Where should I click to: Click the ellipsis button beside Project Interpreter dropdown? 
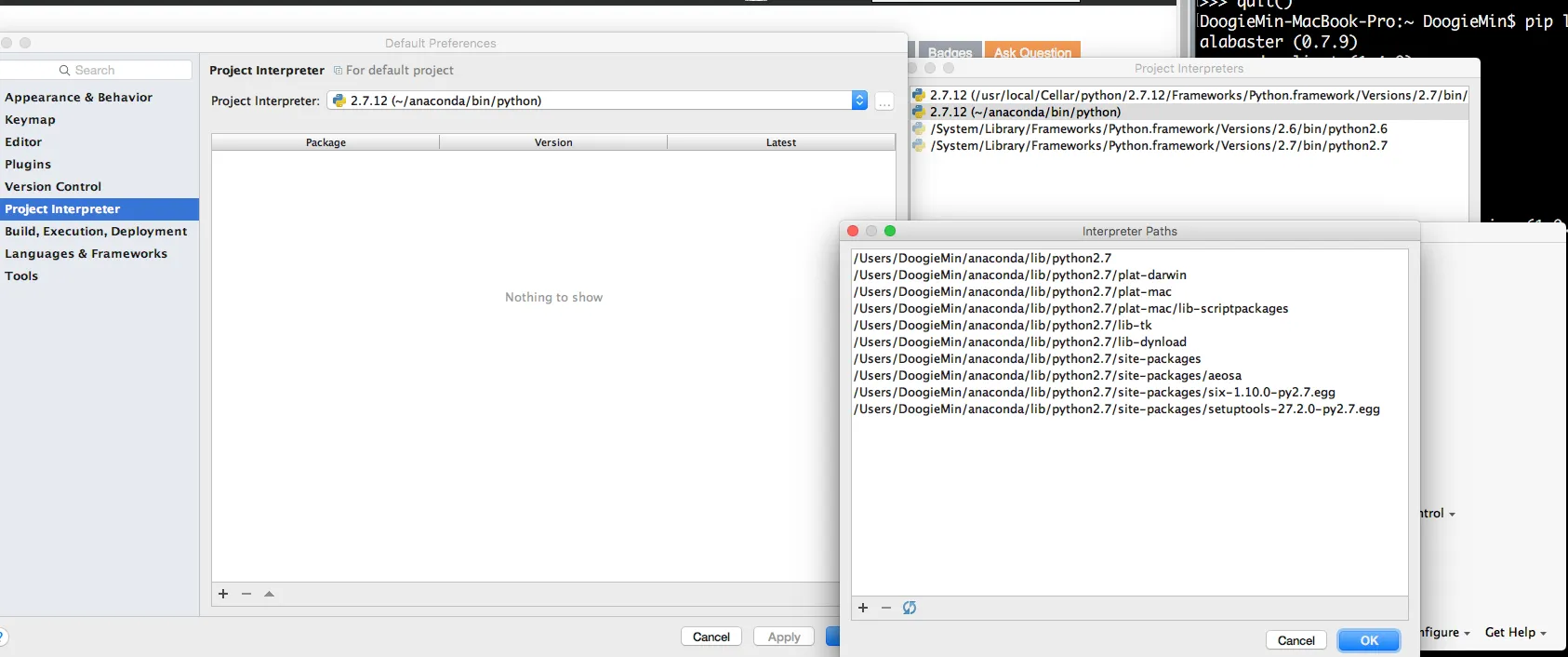[884, 101]
